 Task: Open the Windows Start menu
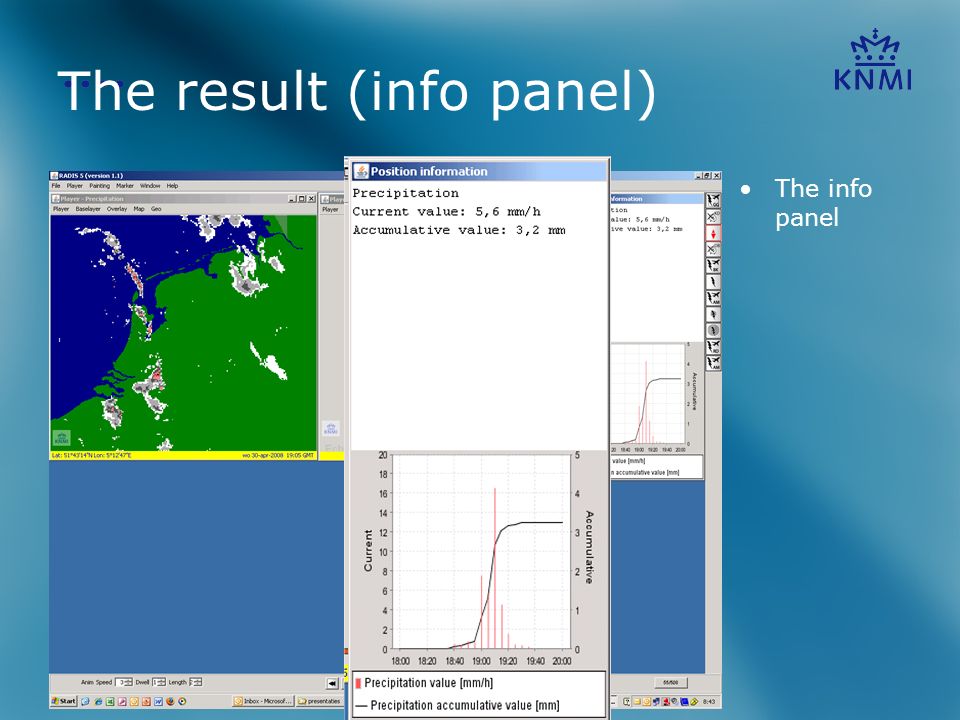64,701
